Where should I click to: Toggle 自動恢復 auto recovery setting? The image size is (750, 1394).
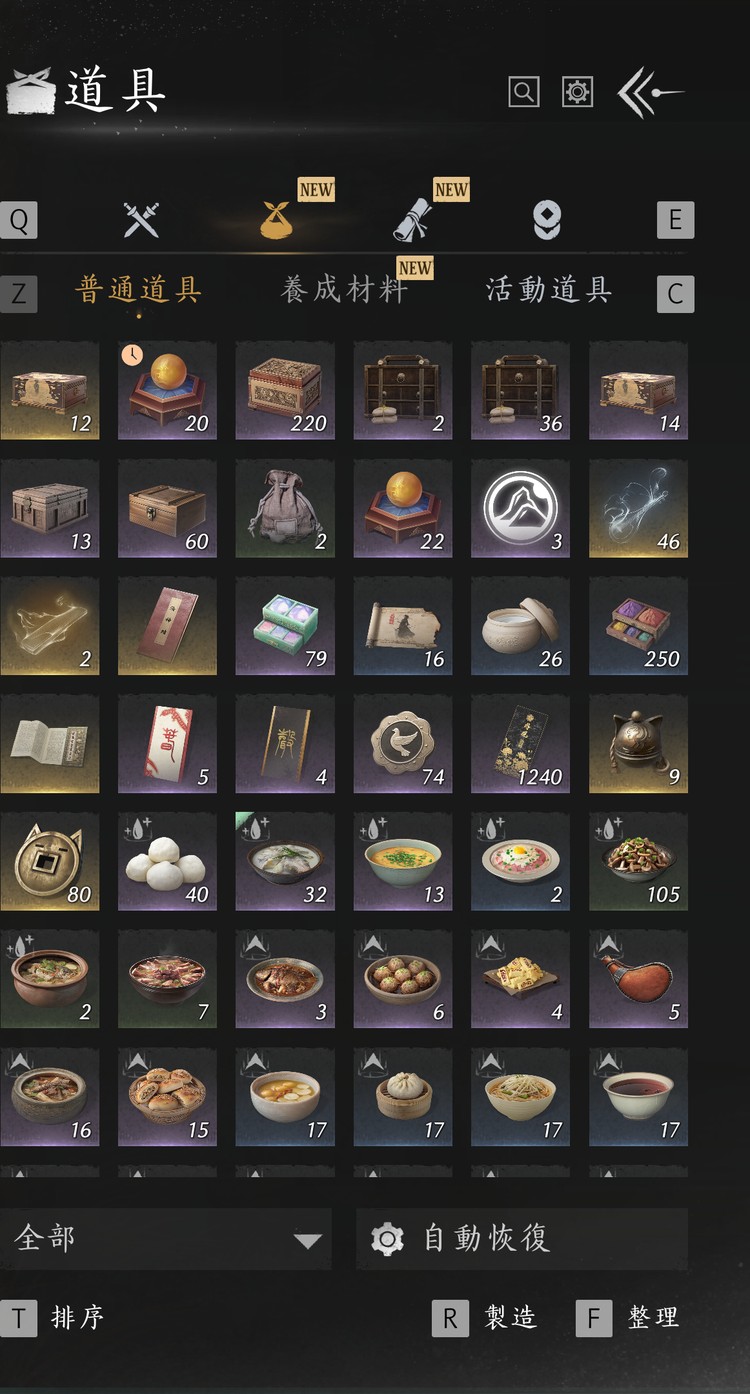[521, 1239]
